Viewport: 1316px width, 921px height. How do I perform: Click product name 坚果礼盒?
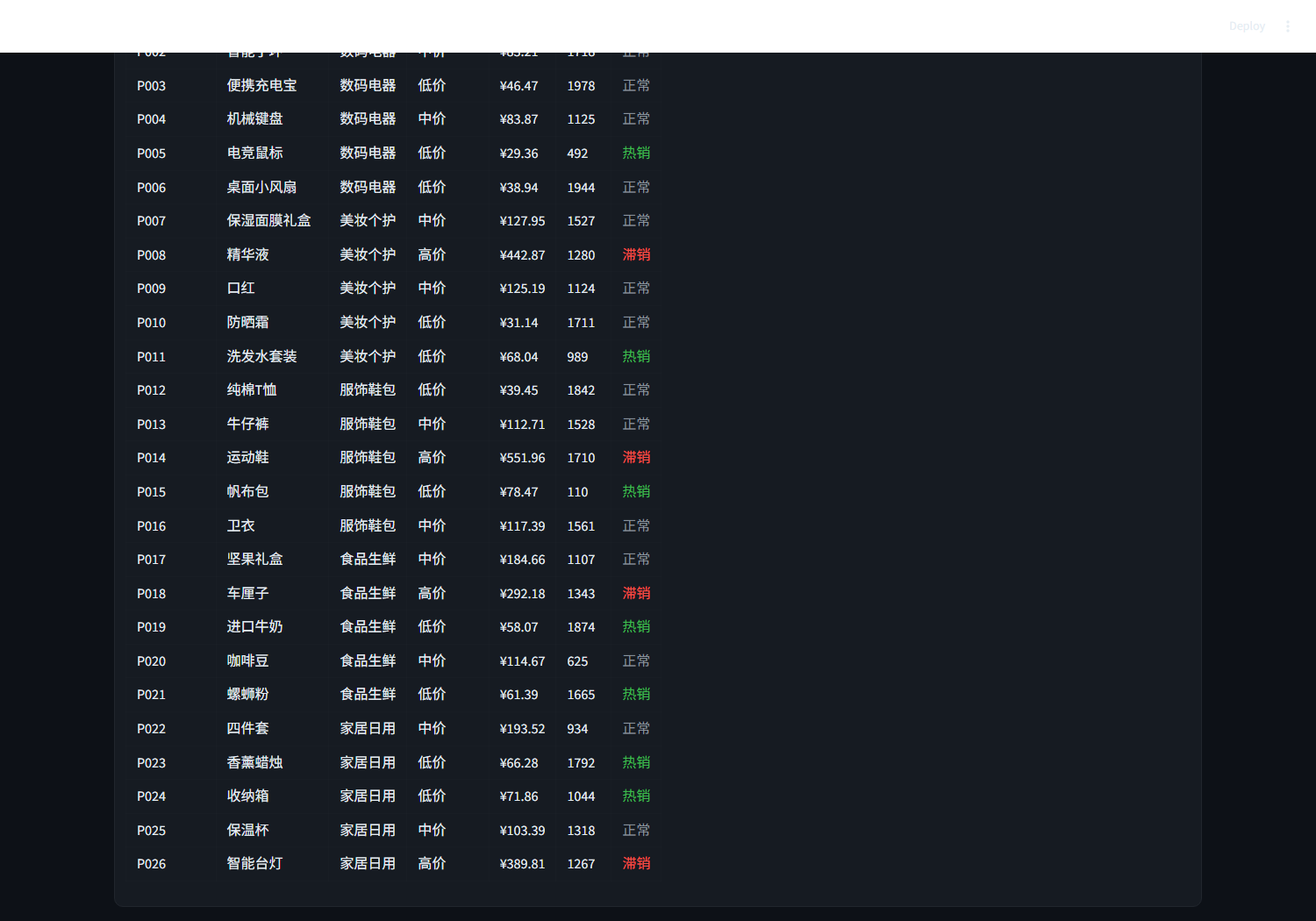coord(254,560)
